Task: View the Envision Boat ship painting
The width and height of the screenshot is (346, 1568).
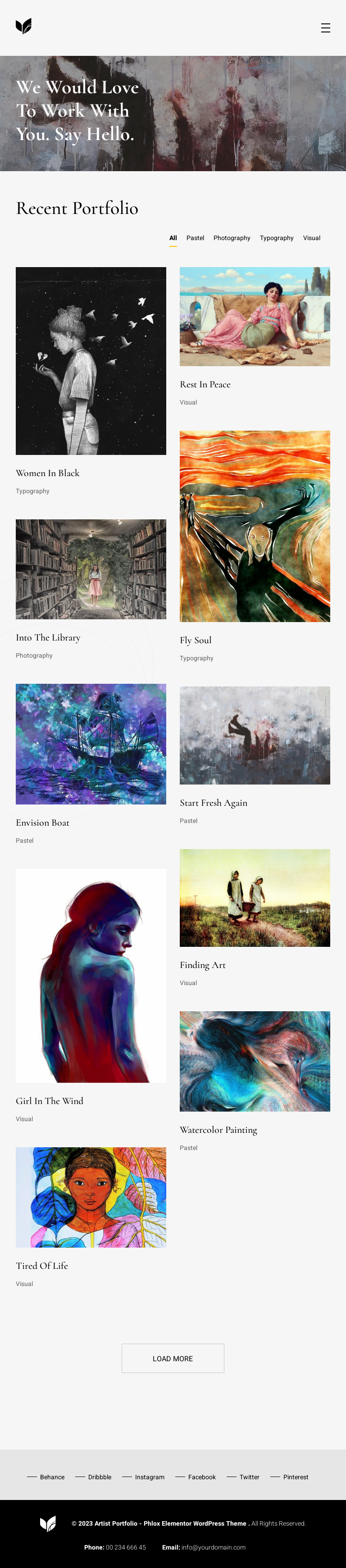Action: [x=91, y=744]
